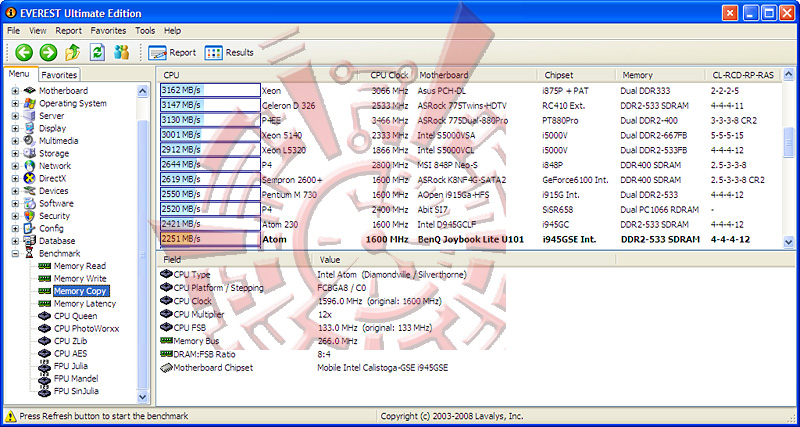The image size is (800, 427).
Task: Sort by CPU Clock column header
Action: point(389,75)
